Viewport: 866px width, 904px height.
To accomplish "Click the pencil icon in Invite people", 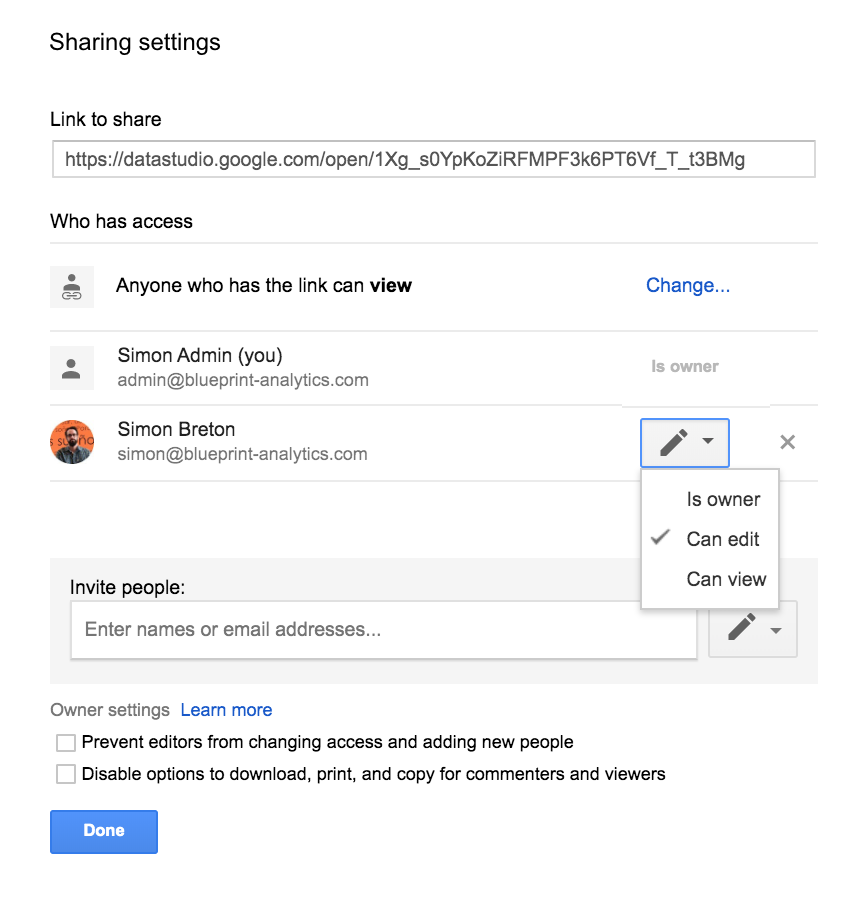I will pos(741,628).
